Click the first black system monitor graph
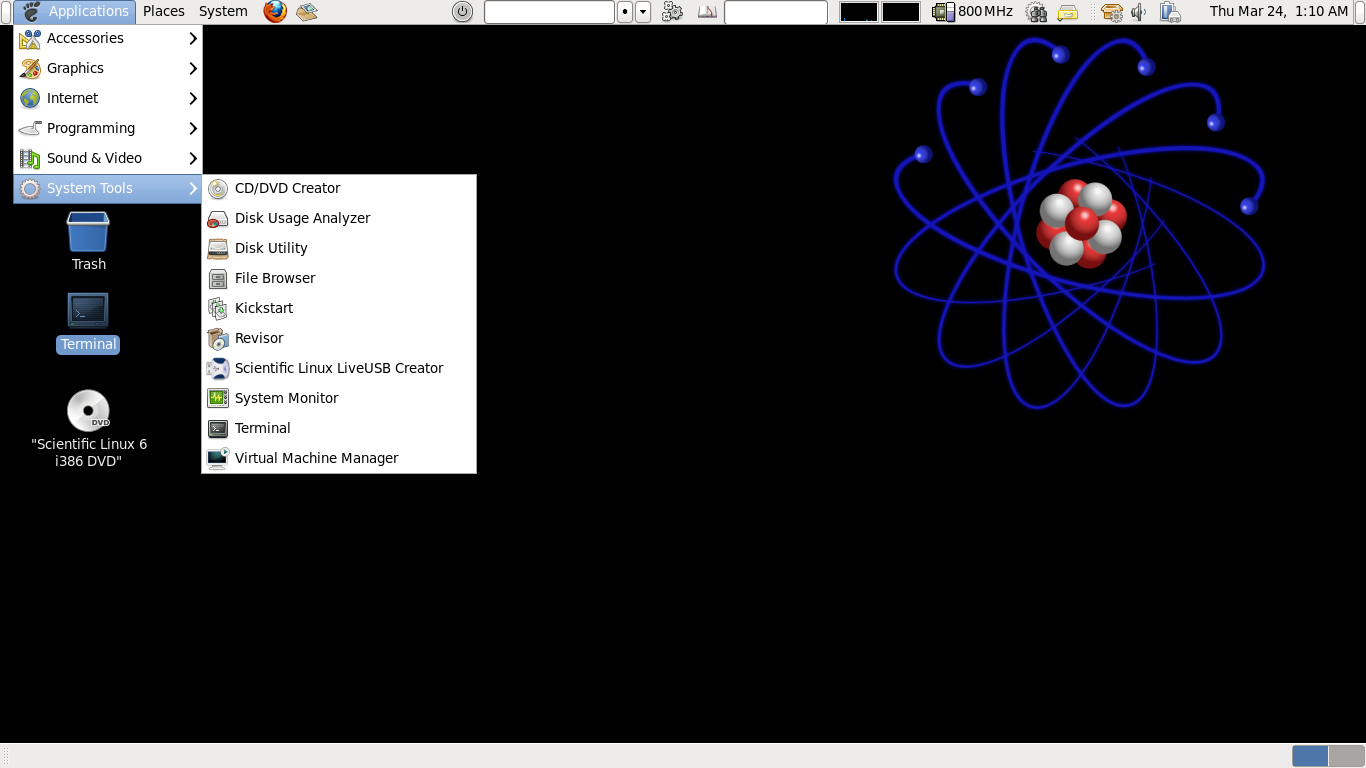This screenshot has width=1366, height=768. [859, 12]
